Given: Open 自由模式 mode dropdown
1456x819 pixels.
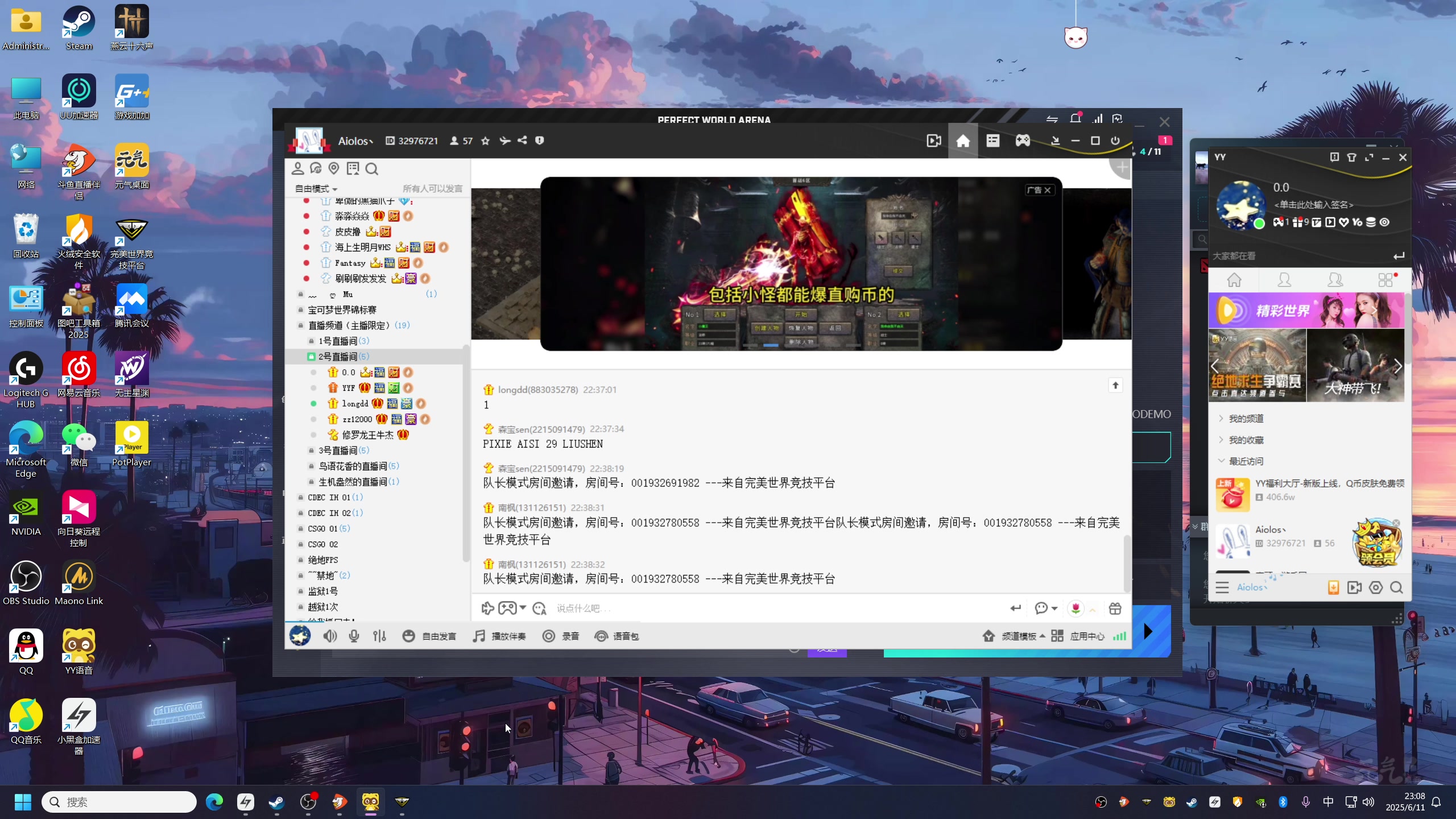Looking at the screenshot, I should [316, 189].
